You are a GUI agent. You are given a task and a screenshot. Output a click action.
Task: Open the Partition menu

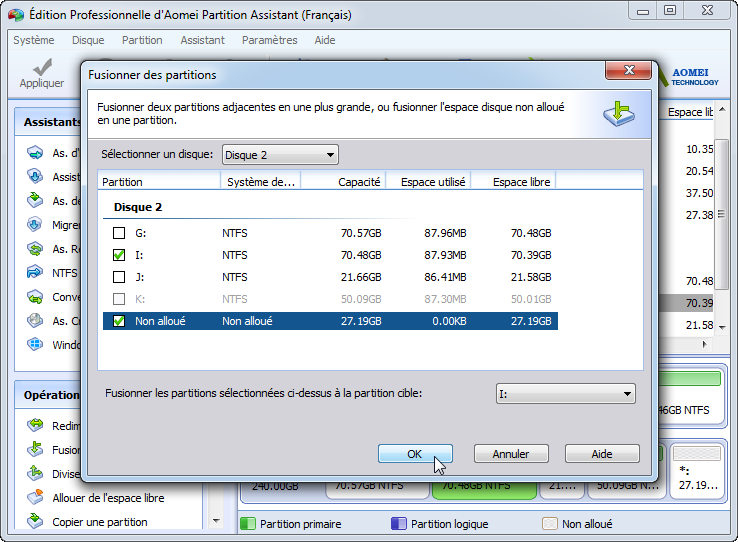[142, 40]
